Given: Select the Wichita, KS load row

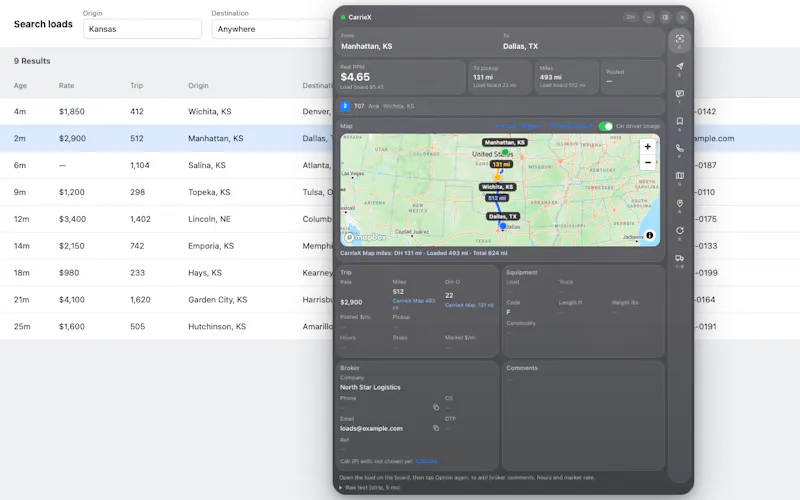Looking at the screenshot, I should point(166,111).
